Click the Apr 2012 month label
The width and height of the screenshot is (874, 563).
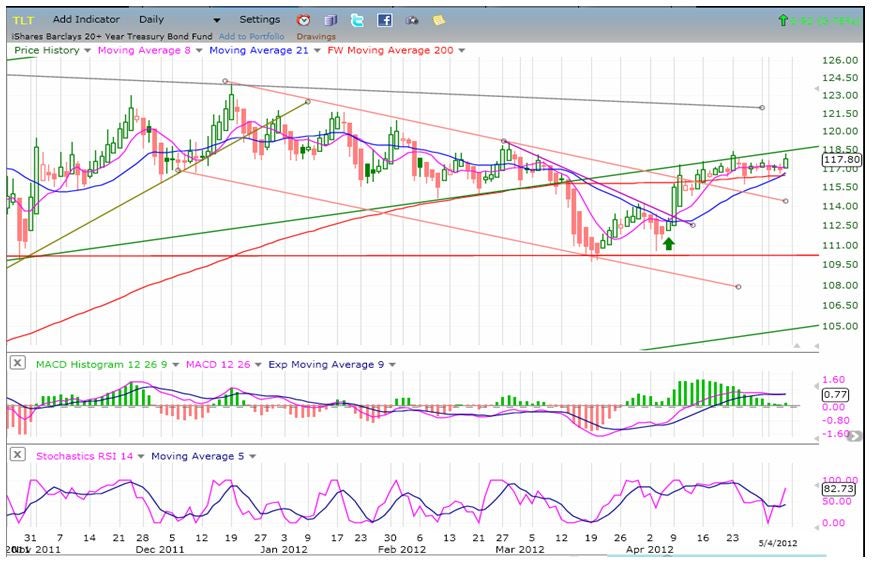pos(649,549)
